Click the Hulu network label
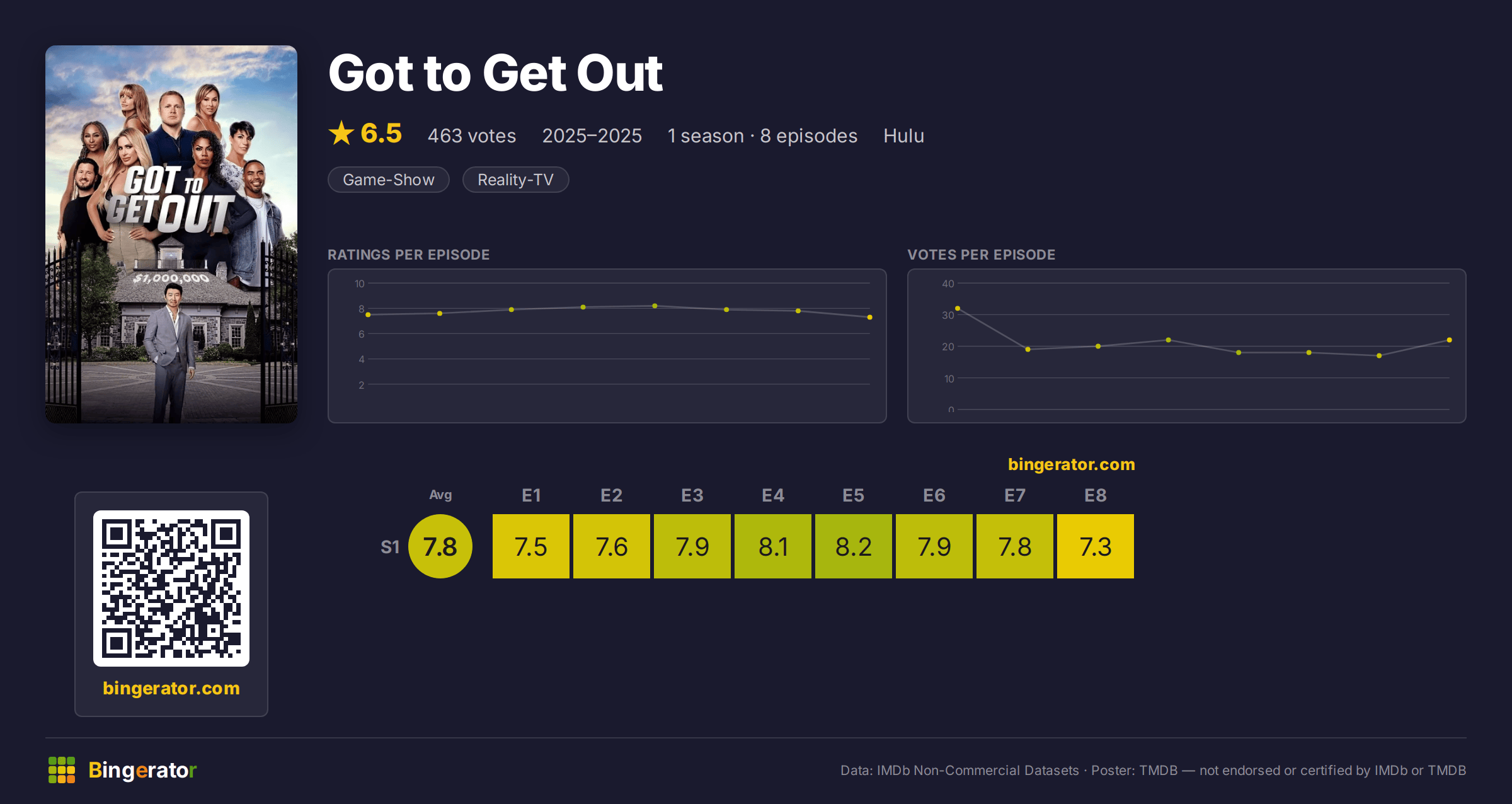Viewport: 1512px width, 804px height. point(903,135)
